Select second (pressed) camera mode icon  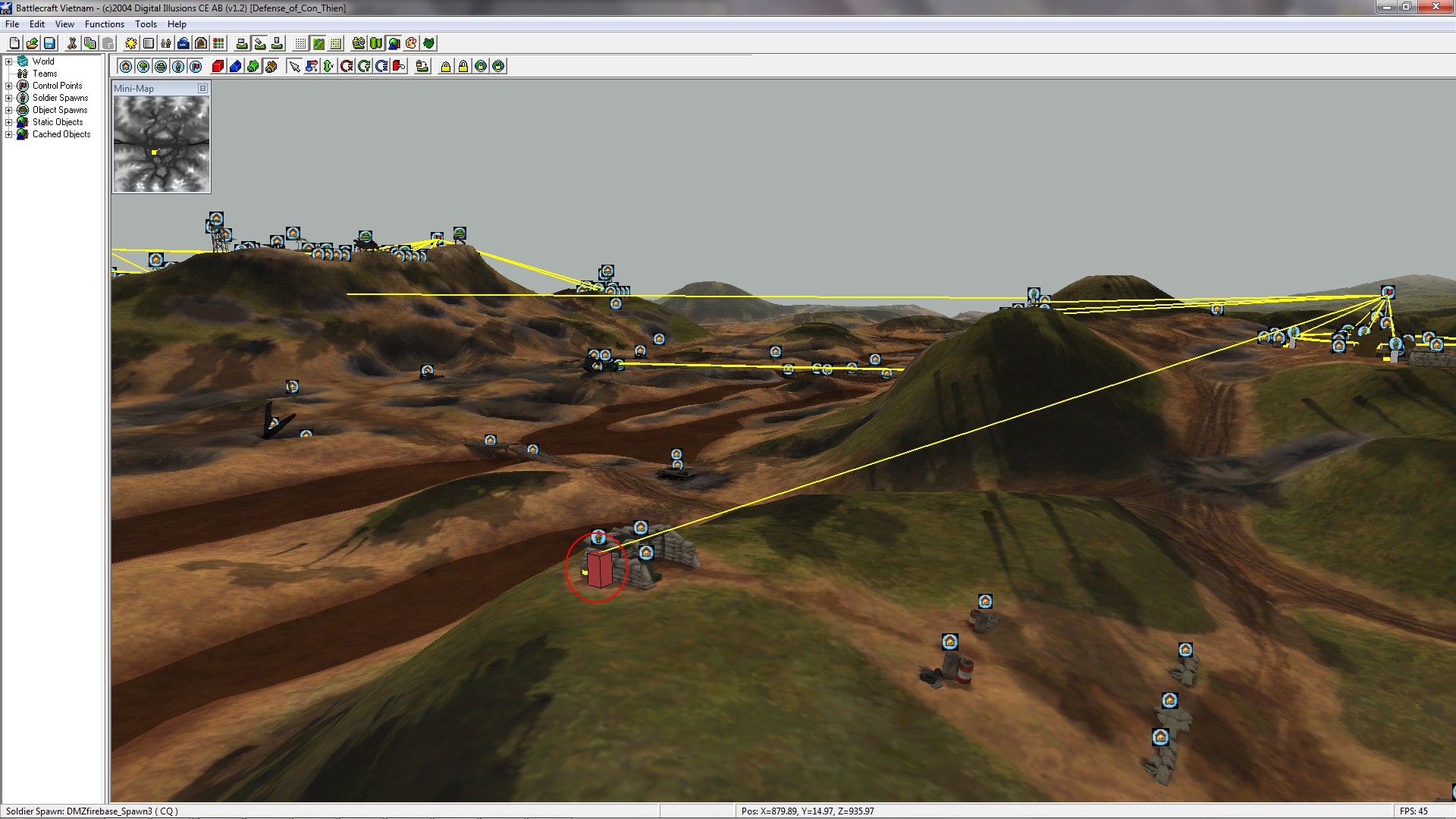point(259,43)
